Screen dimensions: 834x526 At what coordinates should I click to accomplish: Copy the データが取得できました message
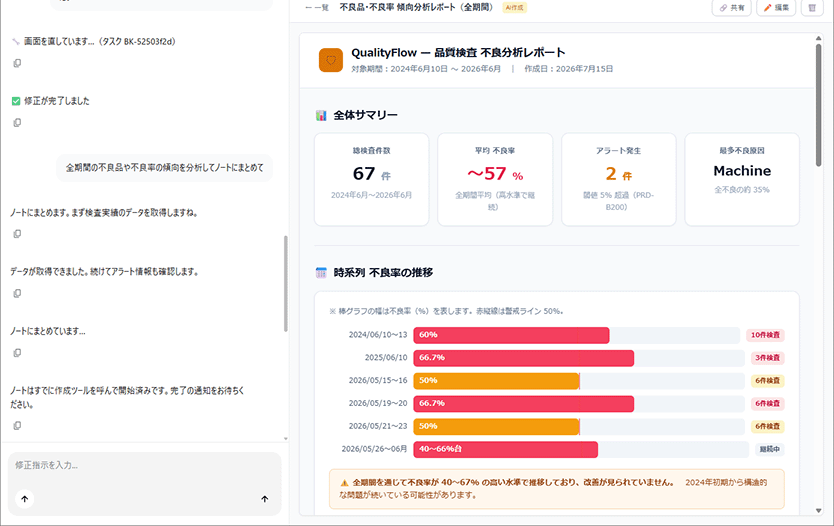point(17,294)
